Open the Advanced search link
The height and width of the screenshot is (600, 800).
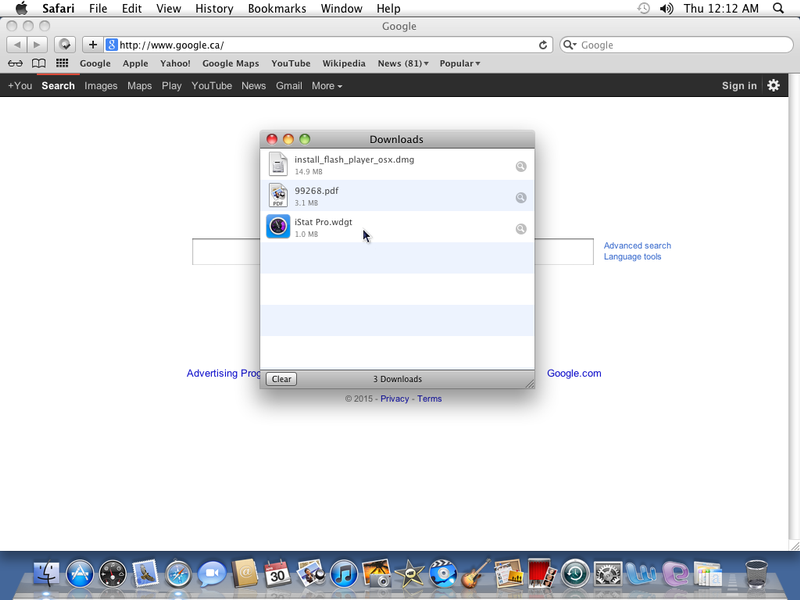coord(637,245)
